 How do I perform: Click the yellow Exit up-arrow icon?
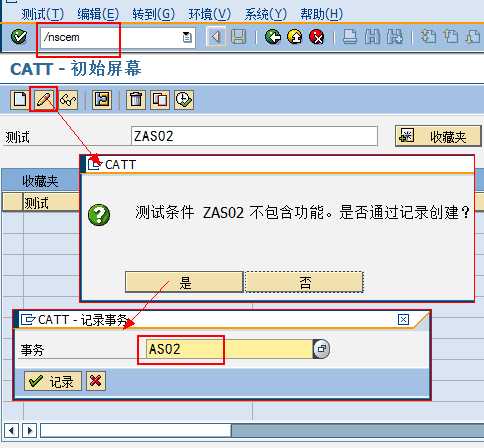[295, 37]
